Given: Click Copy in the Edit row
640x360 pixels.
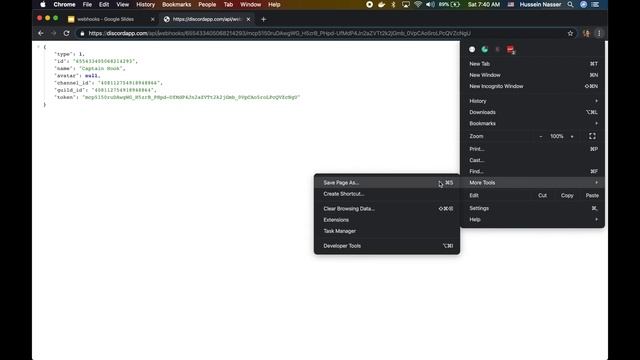Looking at the screenshot, I should coord(567,196).
